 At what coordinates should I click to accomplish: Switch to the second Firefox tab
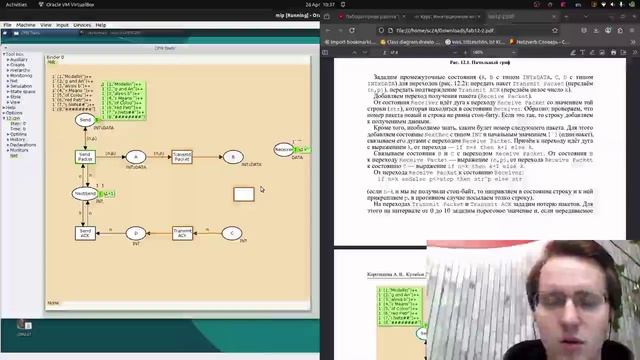(446, 17)
